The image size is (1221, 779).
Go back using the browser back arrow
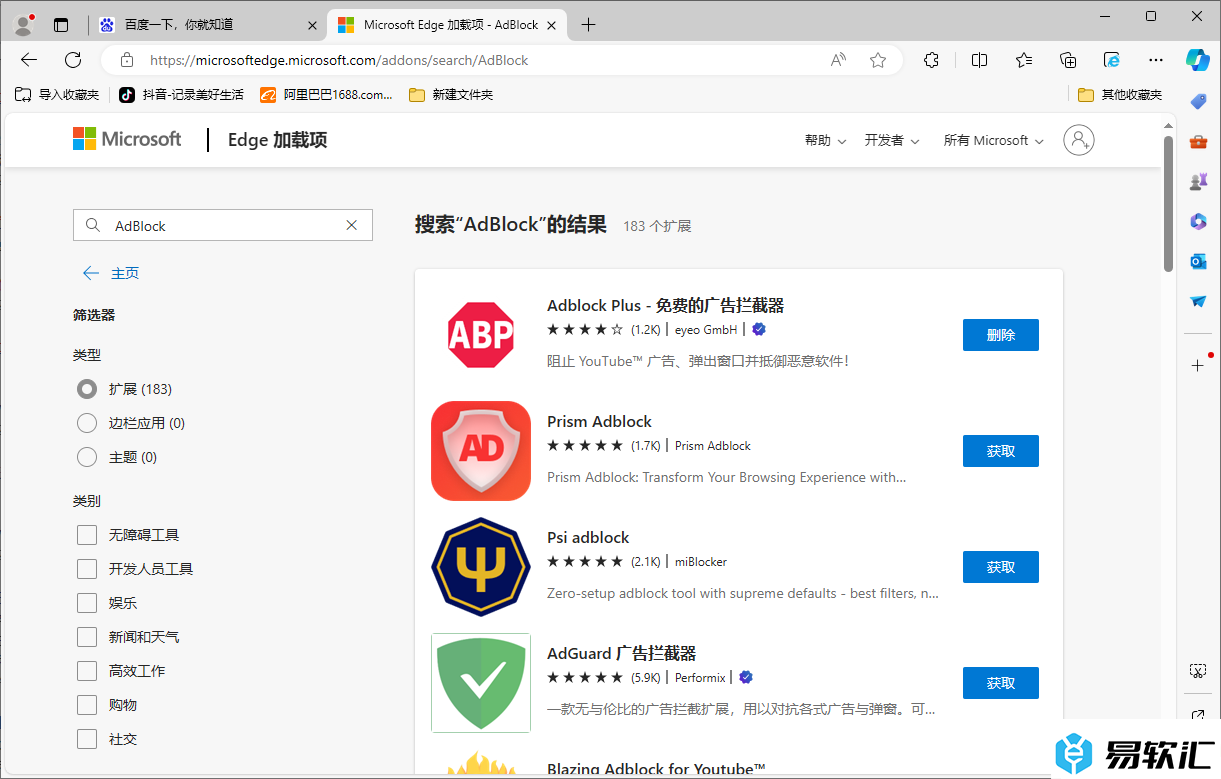click(x=29, y=60)
